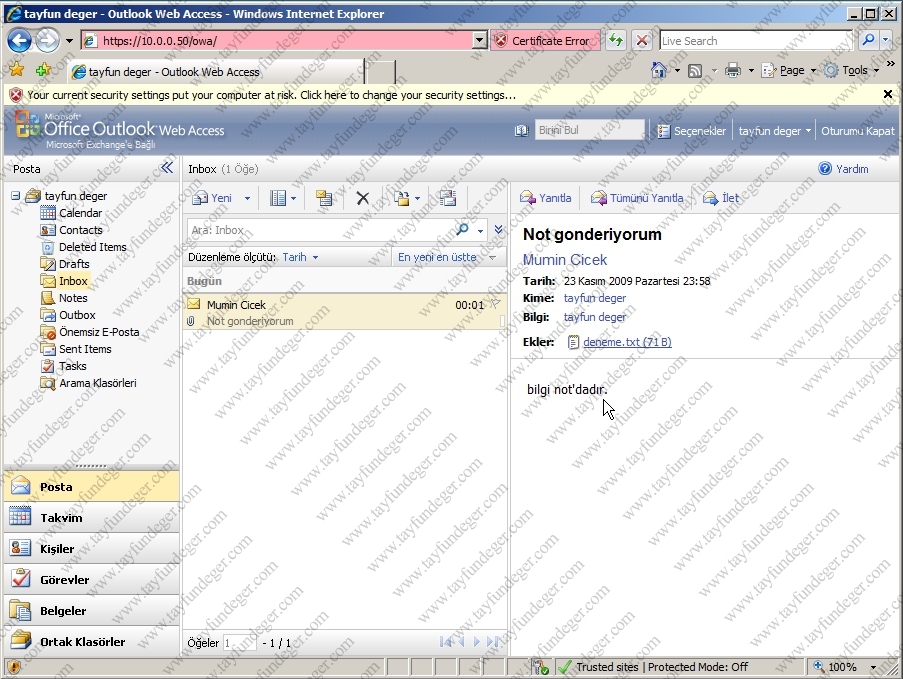Open the Favorites Center star icon

pyautogui.click(x=17, y=70)
